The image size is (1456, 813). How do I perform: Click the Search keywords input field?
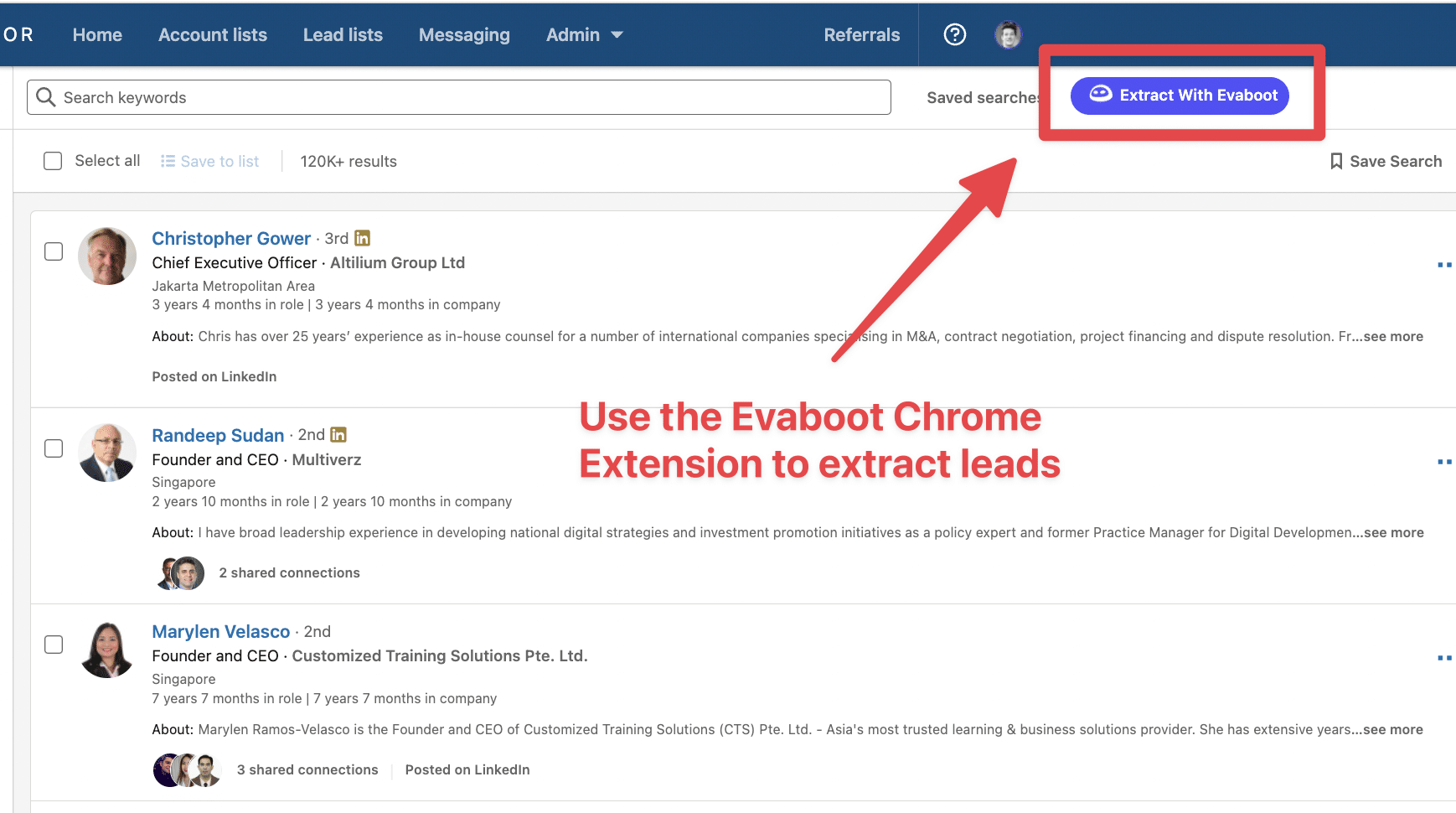[458, 97]
